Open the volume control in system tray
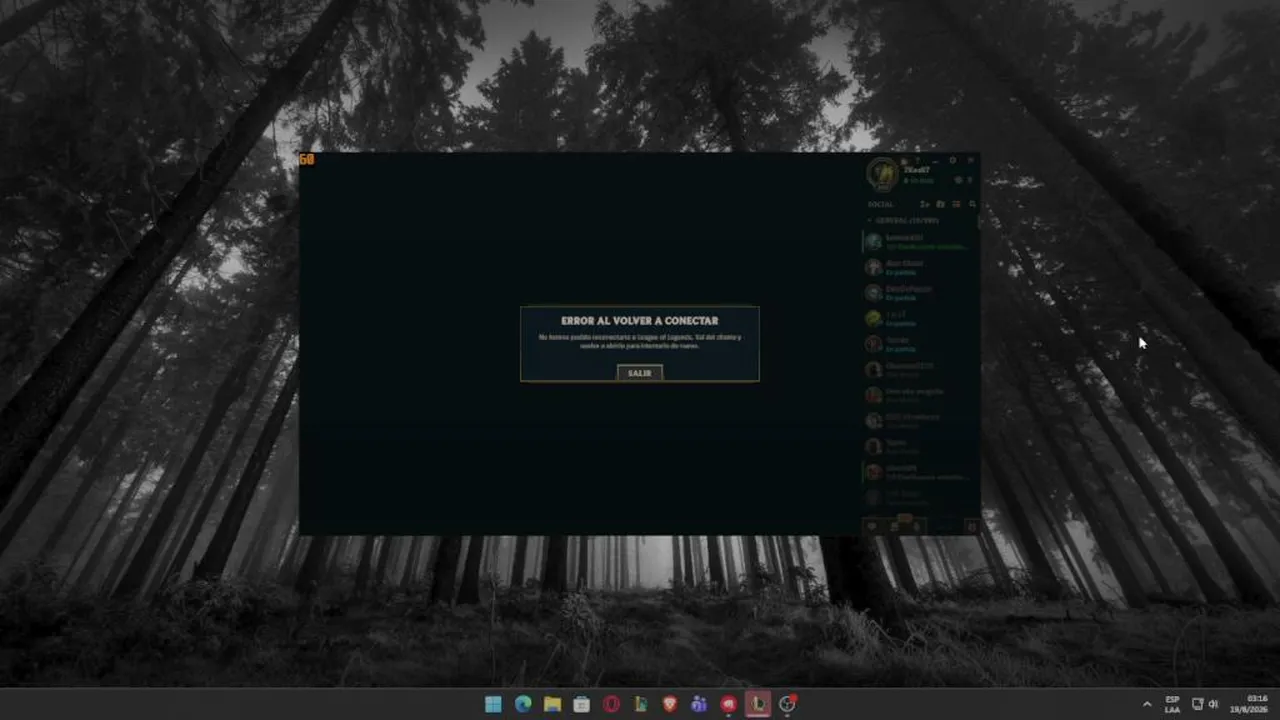The width and height of the screenshot is (1280, 720). click(1213, 704)
